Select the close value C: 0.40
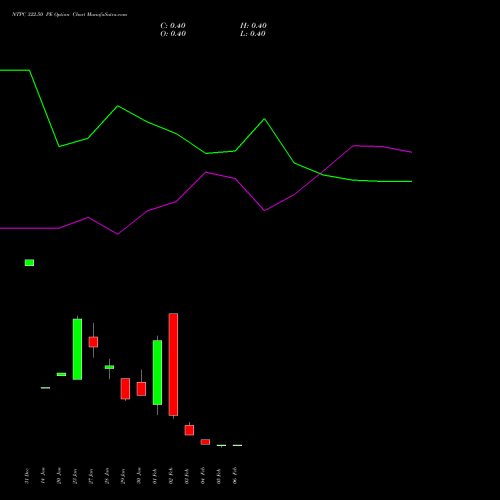Viewport: 500px width, 500px height. coord(173,26)
